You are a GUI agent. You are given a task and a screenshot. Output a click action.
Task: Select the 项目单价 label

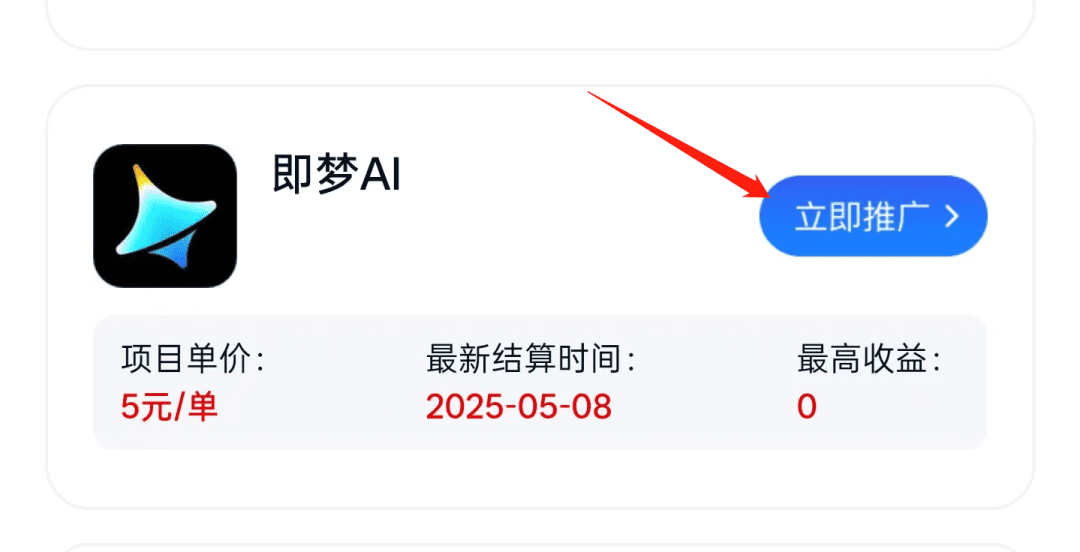193,359
